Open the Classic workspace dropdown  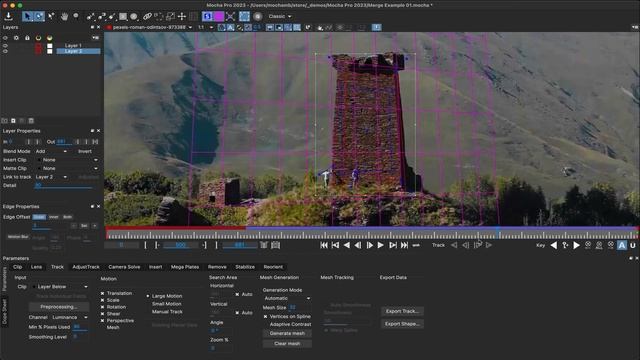click(x=280, y=16)
